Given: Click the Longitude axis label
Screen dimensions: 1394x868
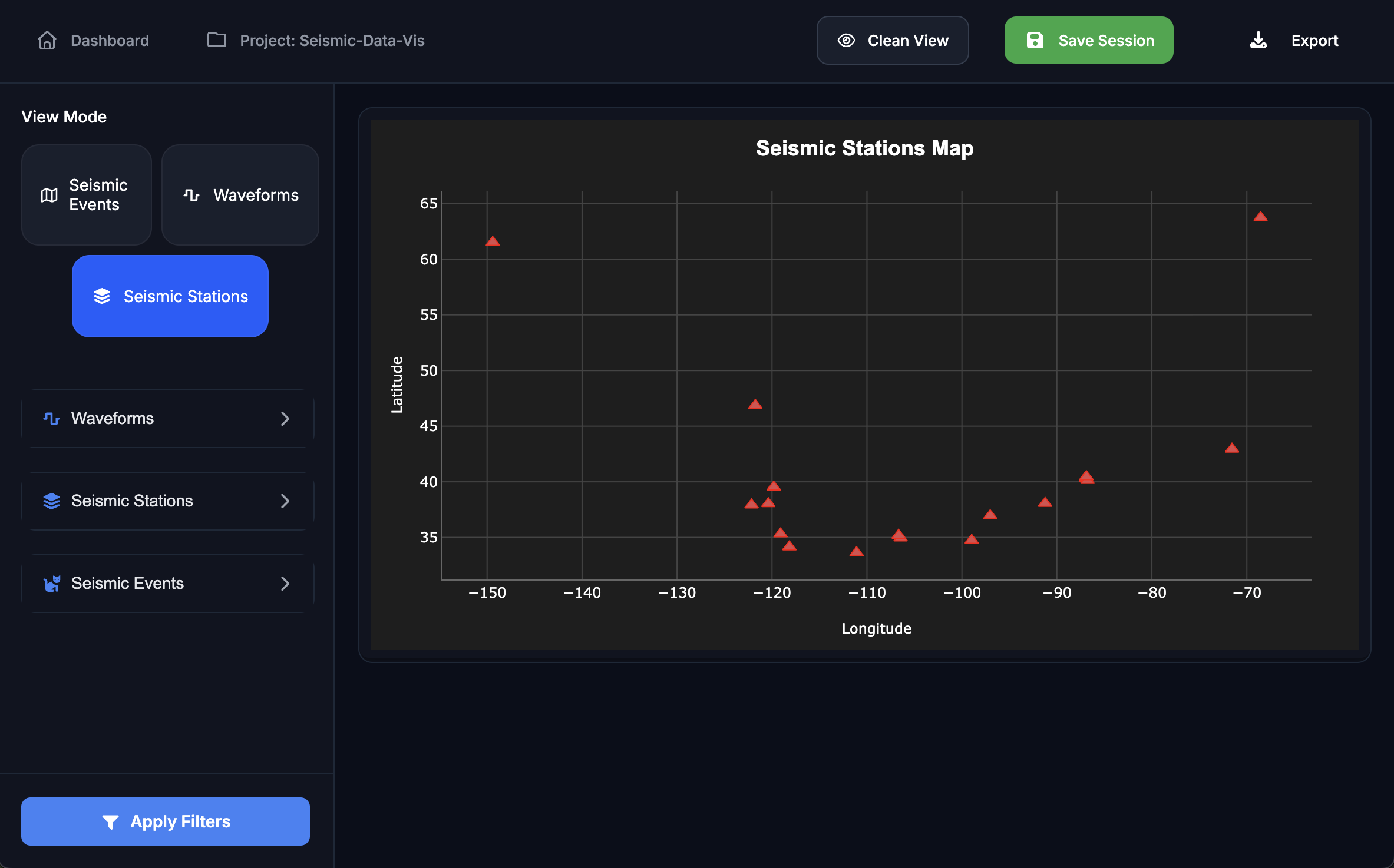Looking at the screenshot, I should (x=876, y=628).
